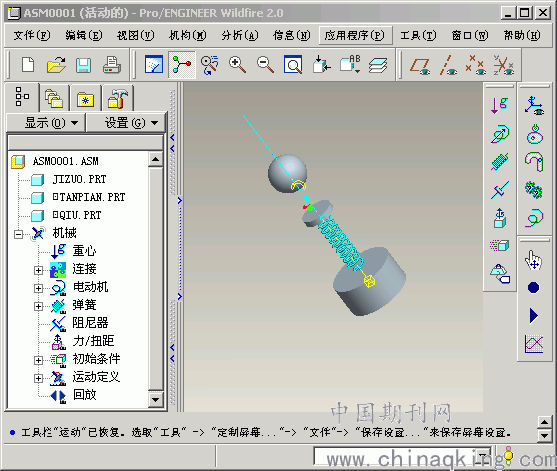557x471 pixels.
Task: Toggle the spin center icon
Action: 182,65
